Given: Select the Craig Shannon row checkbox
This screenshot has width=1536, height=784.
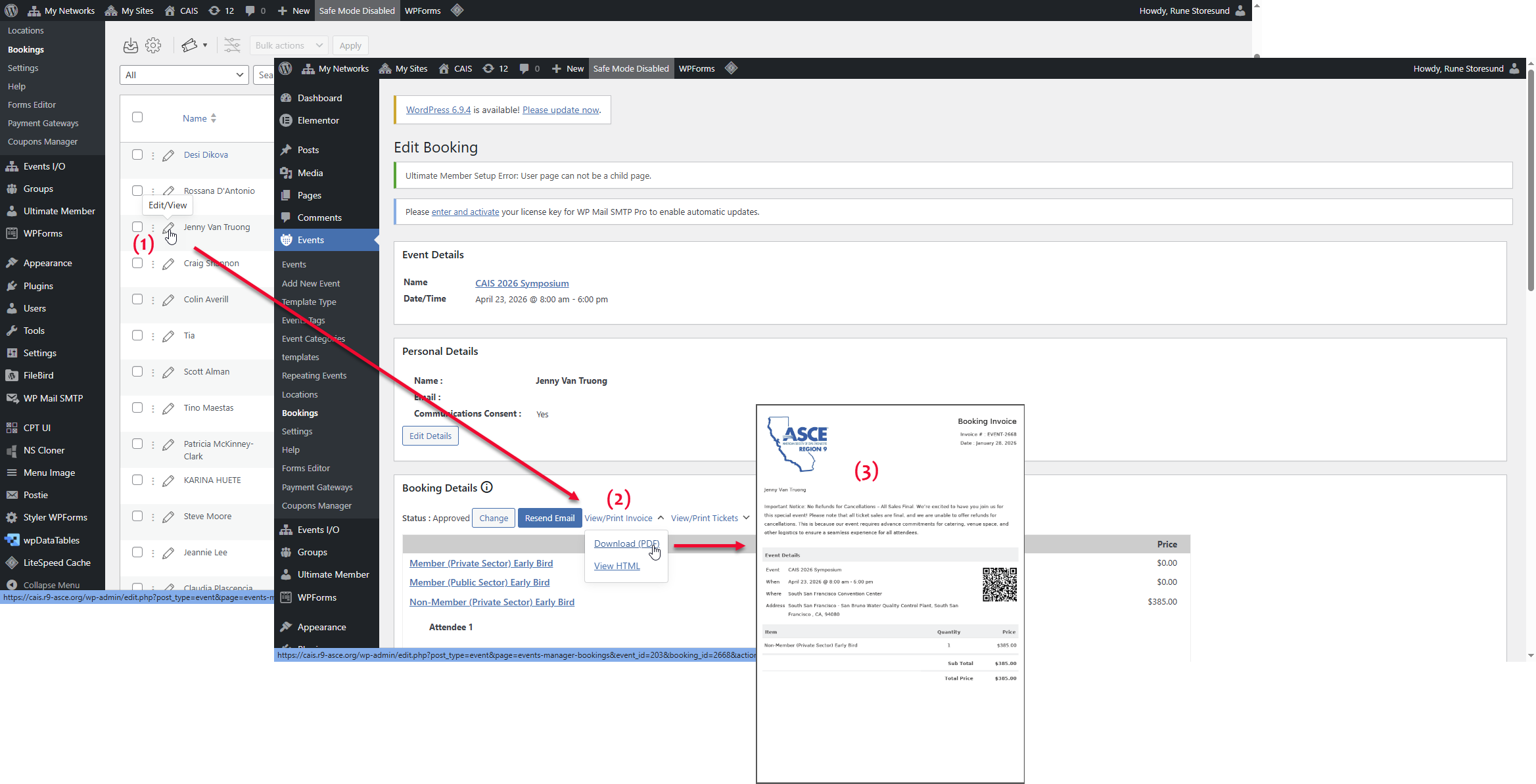Looking at the screenshot, I should [x=137, y=263].
